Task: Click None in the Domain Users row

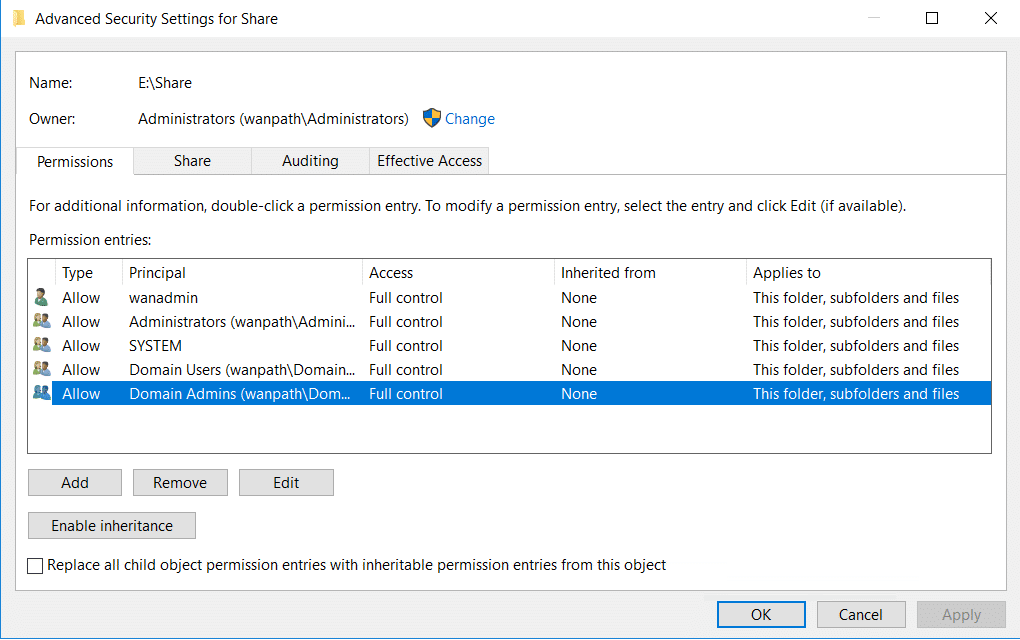Action: (579, 370)
